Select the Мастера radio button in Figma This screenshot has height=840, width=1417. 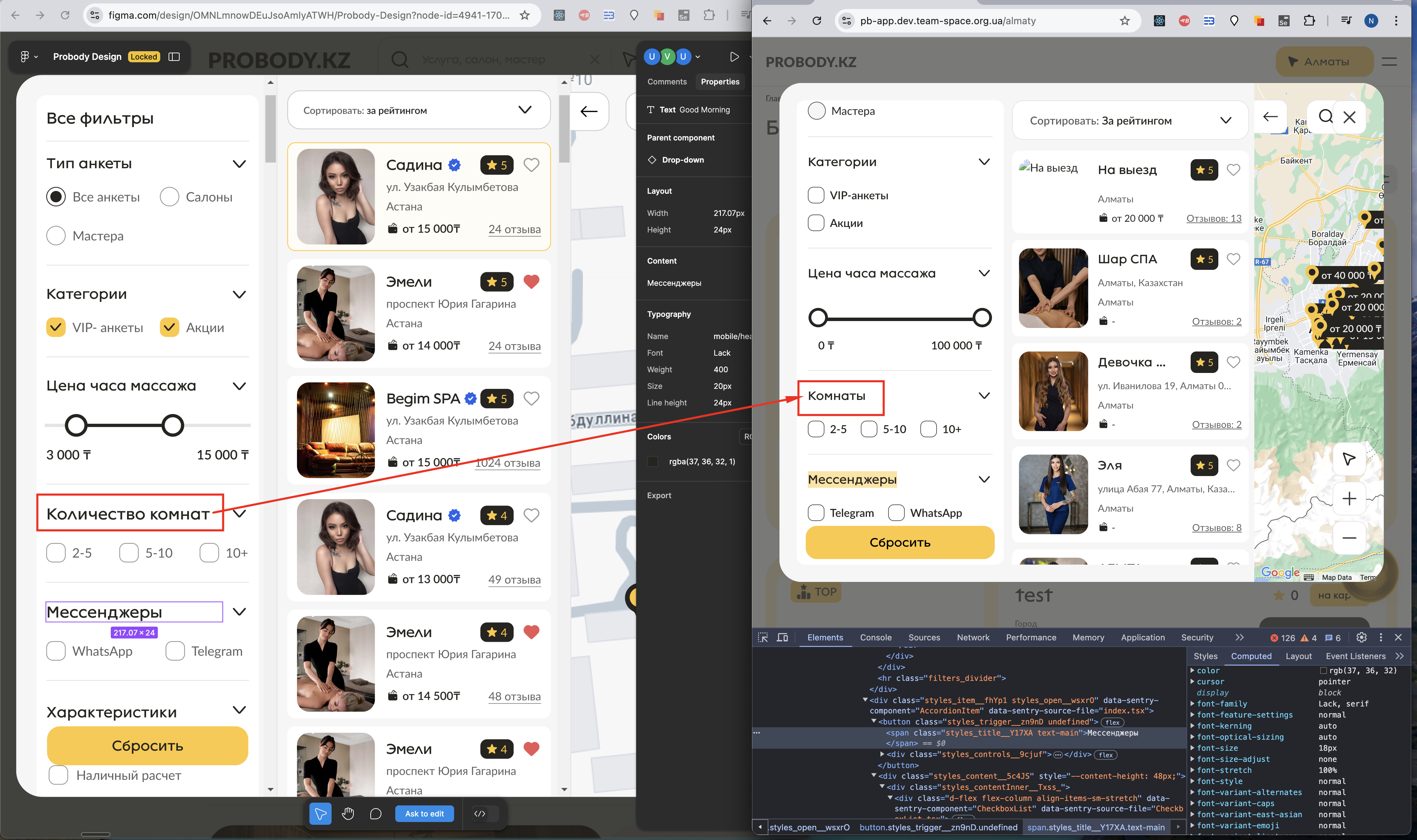pyautogui.click(x=56, y=236)
